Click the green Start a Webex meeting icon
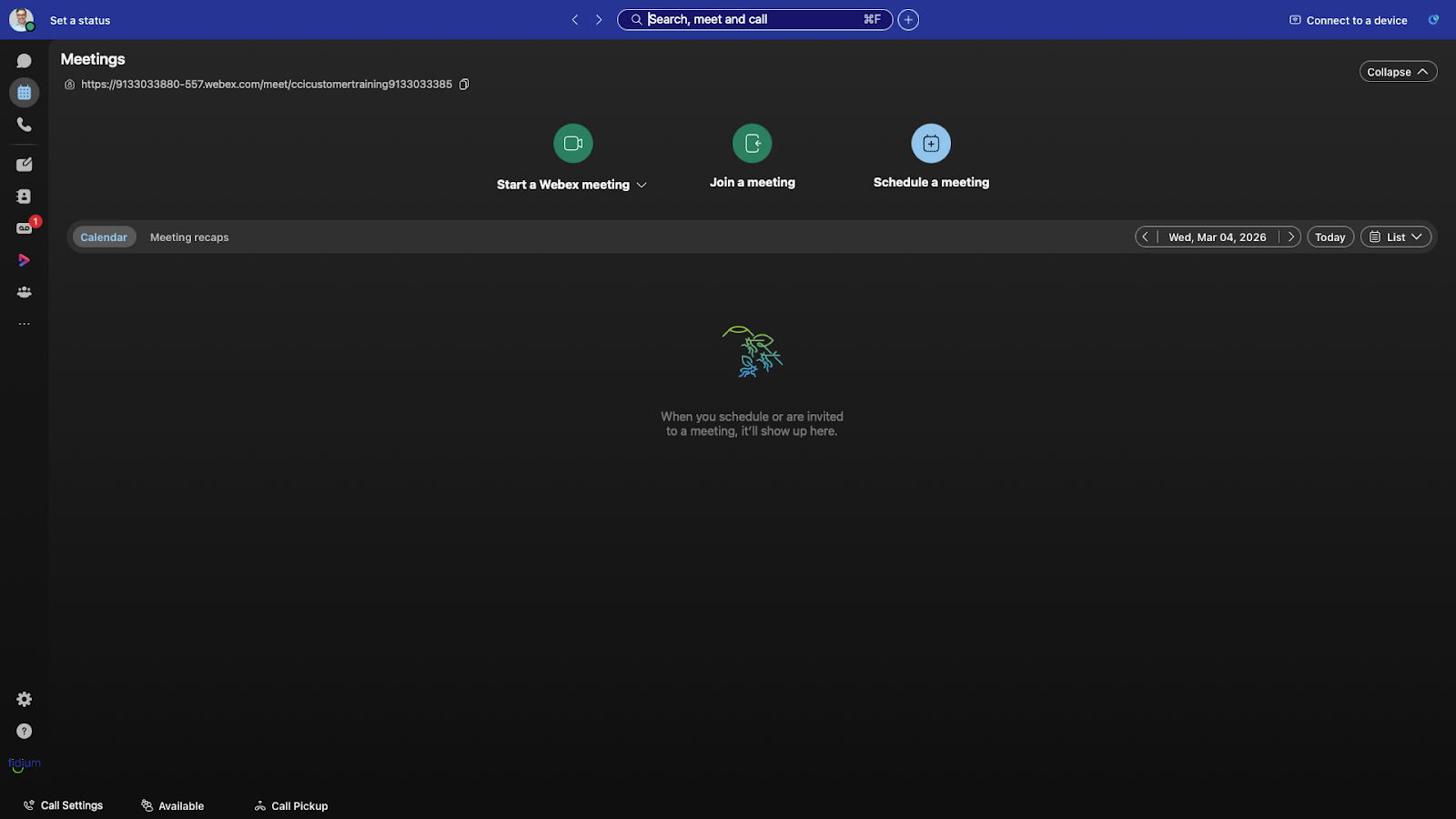Screen dimensions: 1456x819 tap(573, 143)
